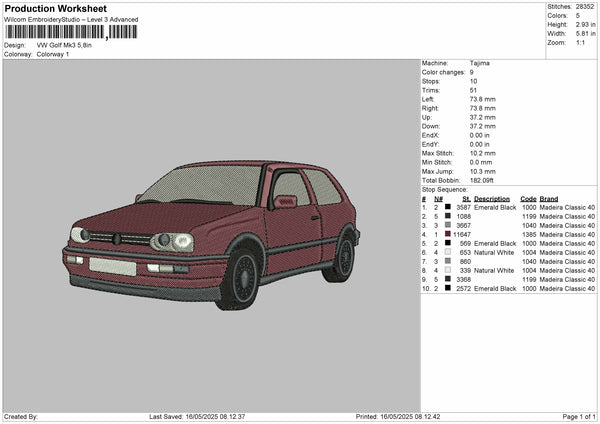Viewport: 600px width, 424px height.
Task: Click the Emerald Black swatch in stop 1
Action: coord(448,207)
